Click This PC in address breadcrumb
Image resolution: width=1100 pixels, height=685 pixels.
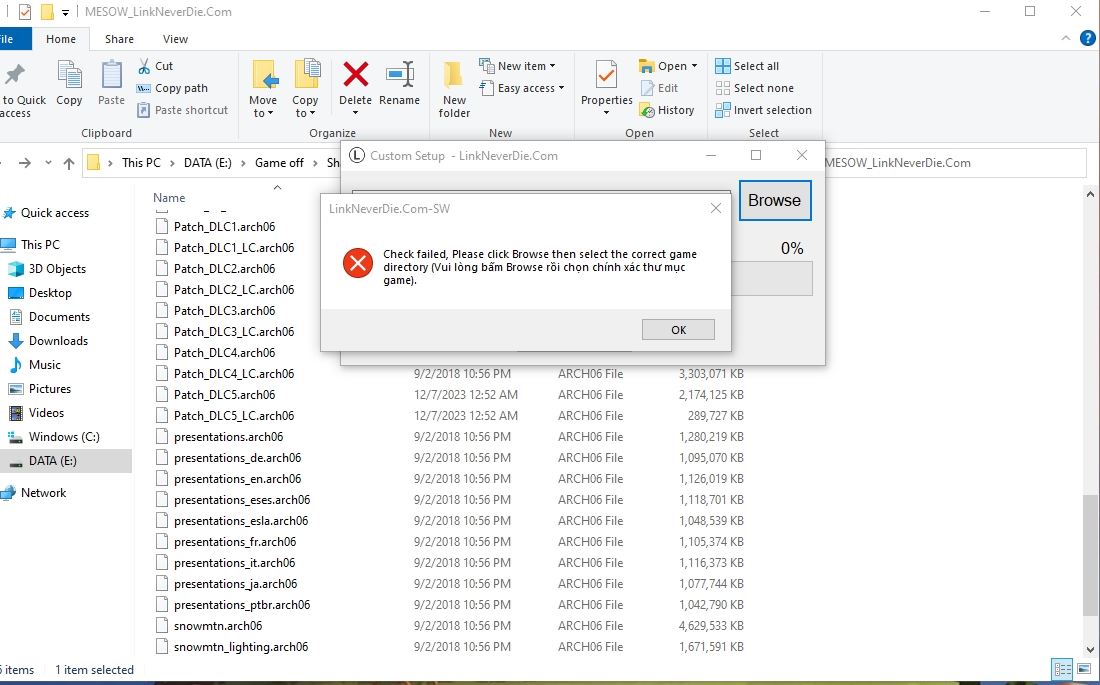(x=141, y=163)
